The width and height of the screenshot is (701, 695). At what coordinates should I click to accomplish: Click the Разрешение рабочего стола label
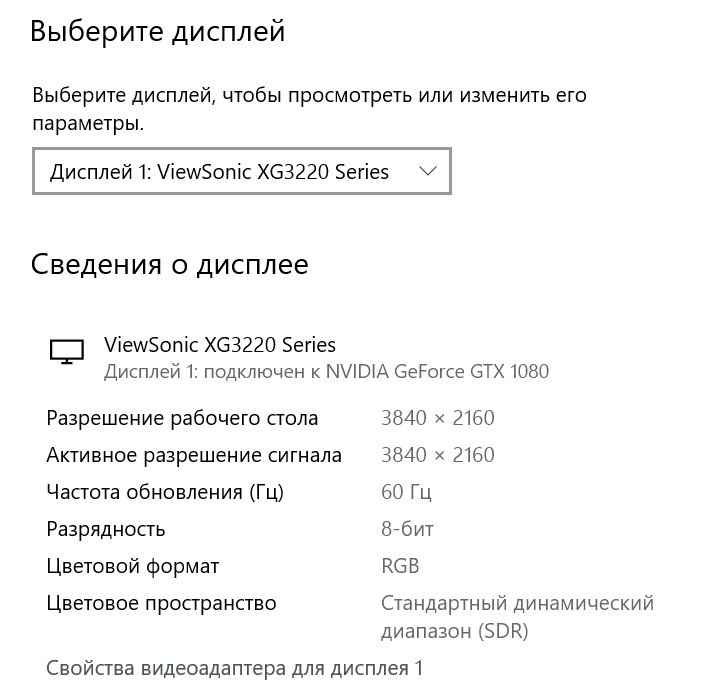182,418
